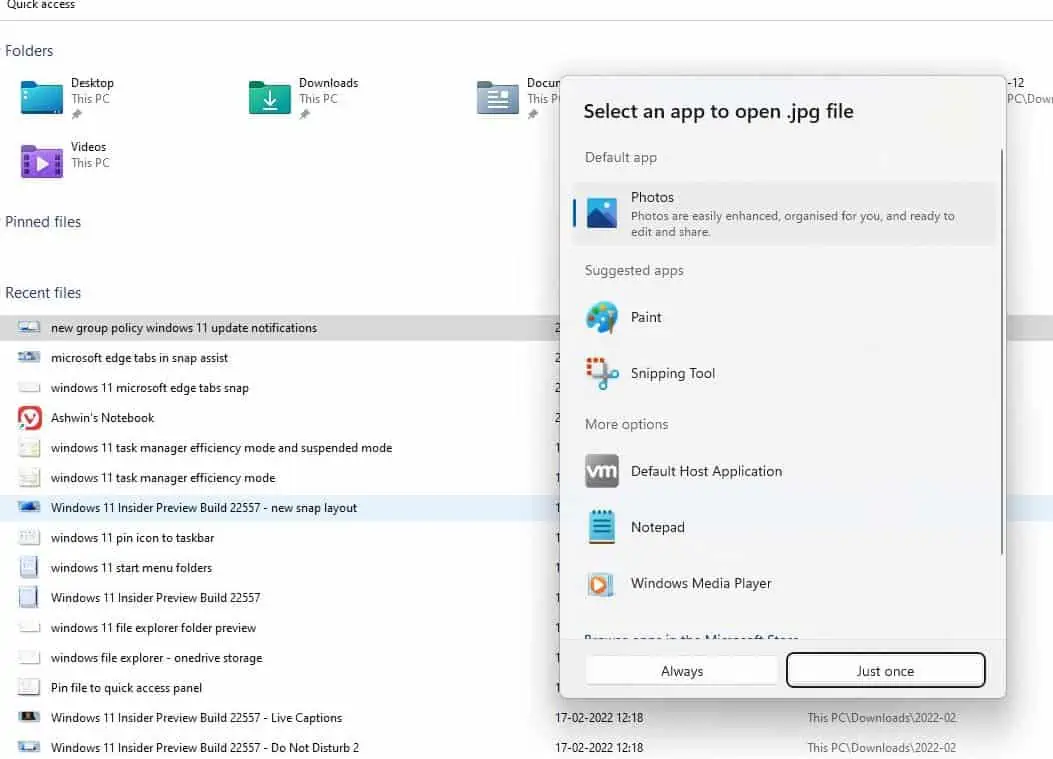This screenshot has height=759, width=1053.
Task: Click the Notepad icon
Action: [x=602, y=527]
